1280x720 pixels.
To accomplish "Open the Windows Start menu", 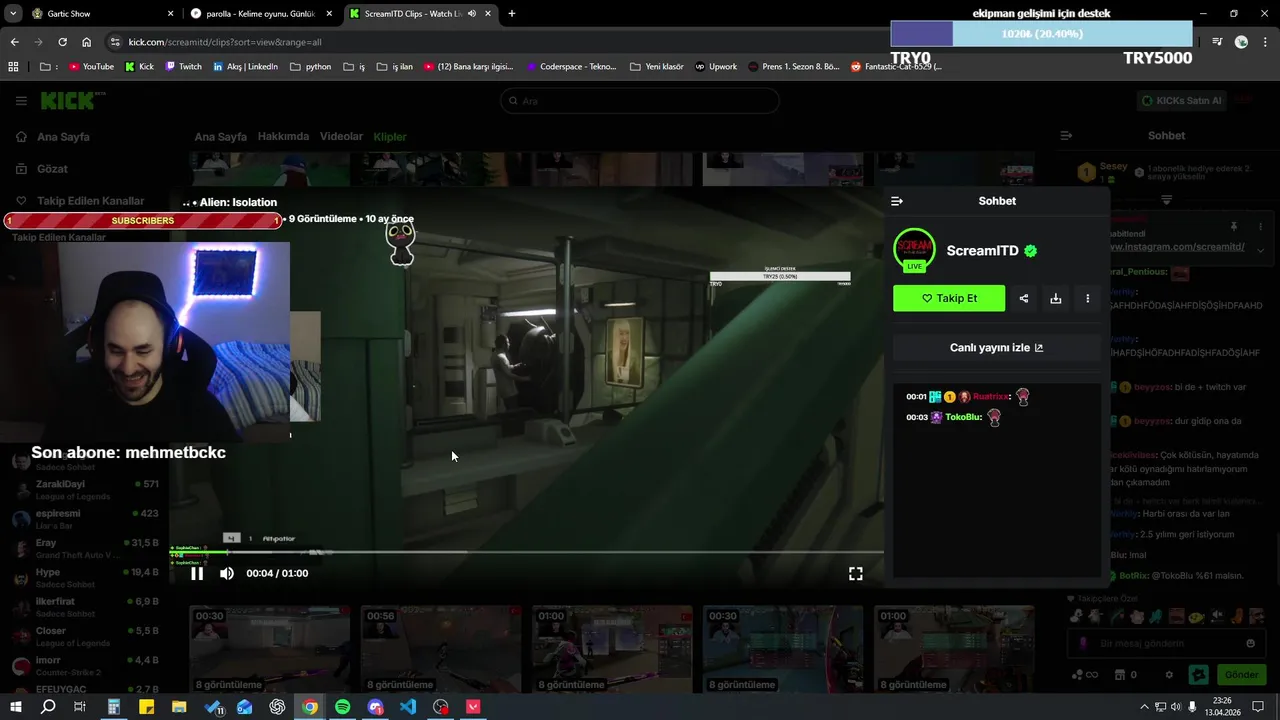I will tap(15, 707).
